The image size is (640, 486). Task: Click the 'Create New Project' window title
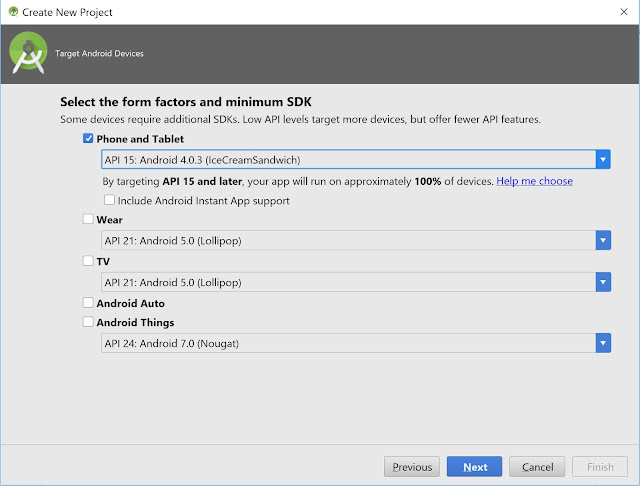tap(67, 12)
